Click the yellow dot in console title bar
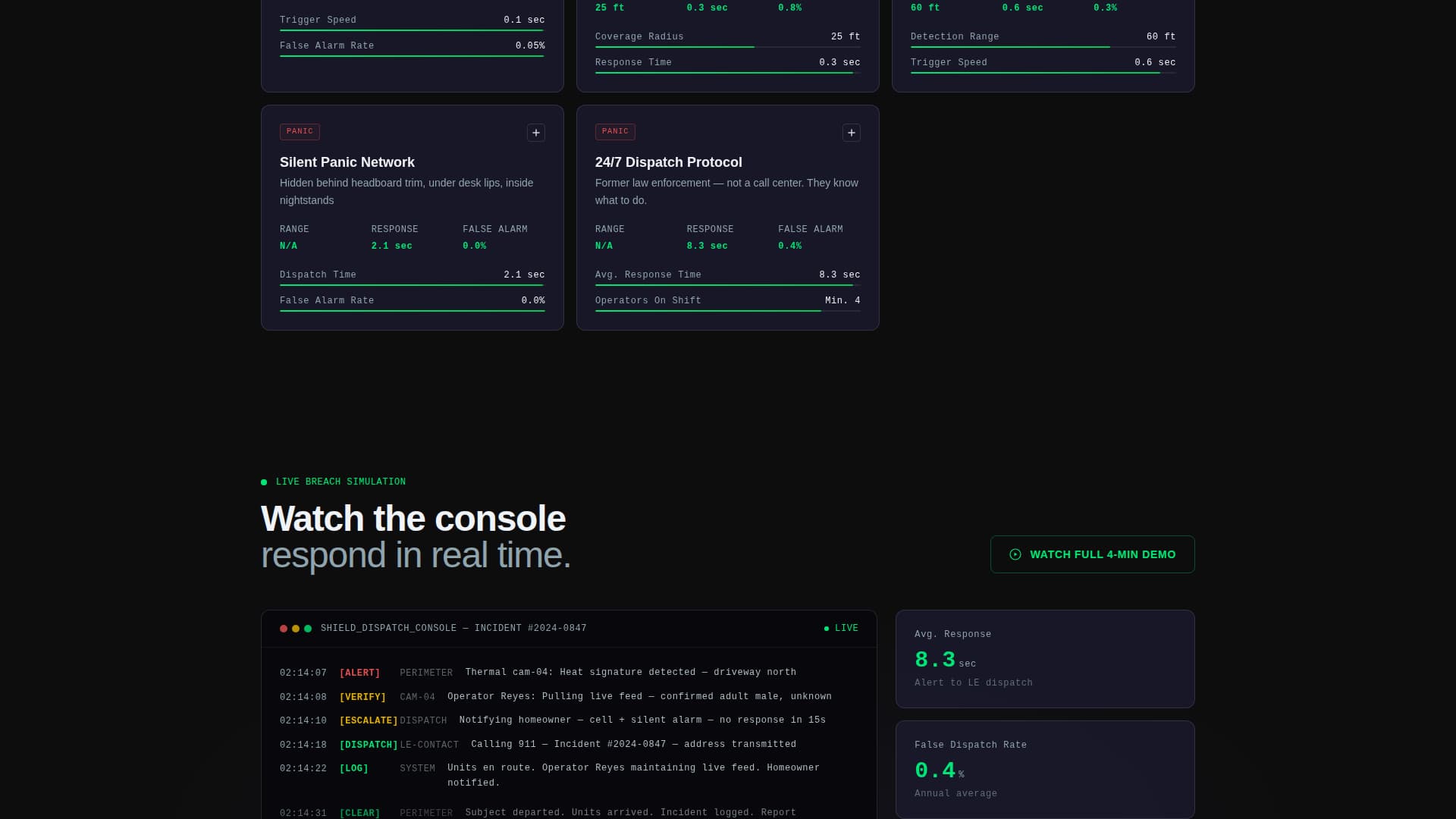This screenshot has height=819, width=1456. point(296,629)
